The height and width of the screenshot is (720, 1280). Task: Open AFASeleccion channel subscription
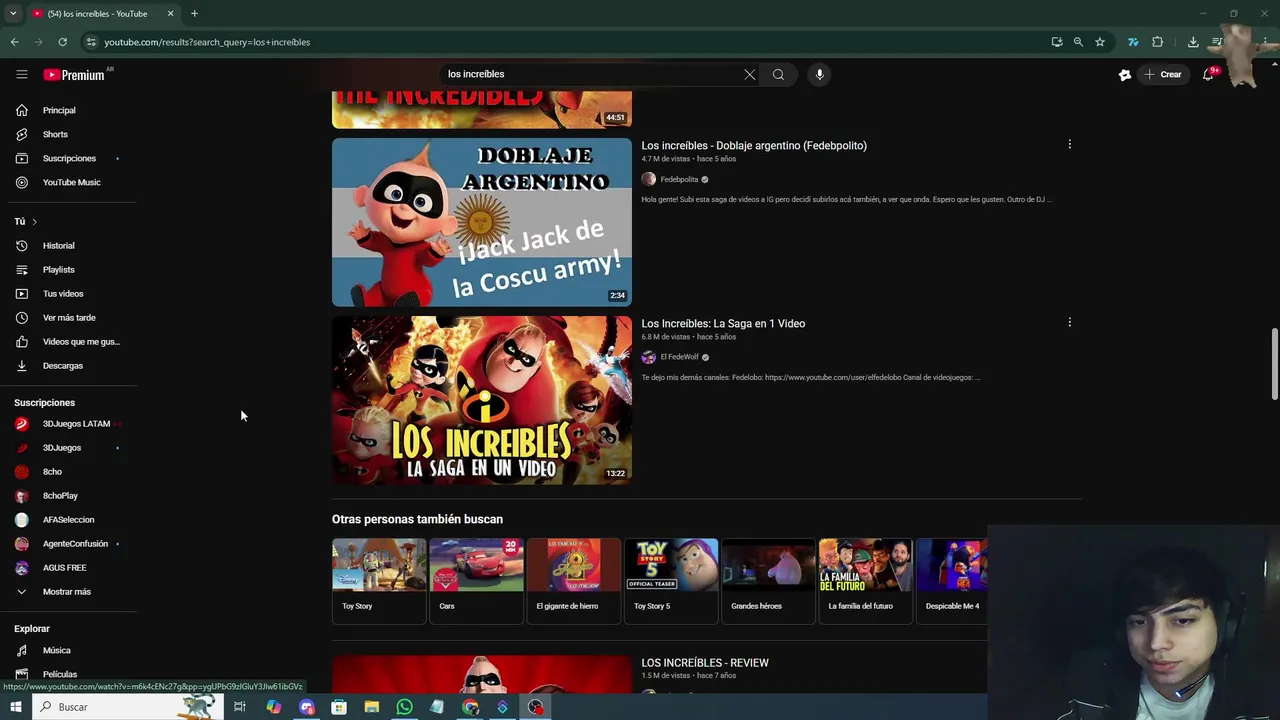point(67,519)
